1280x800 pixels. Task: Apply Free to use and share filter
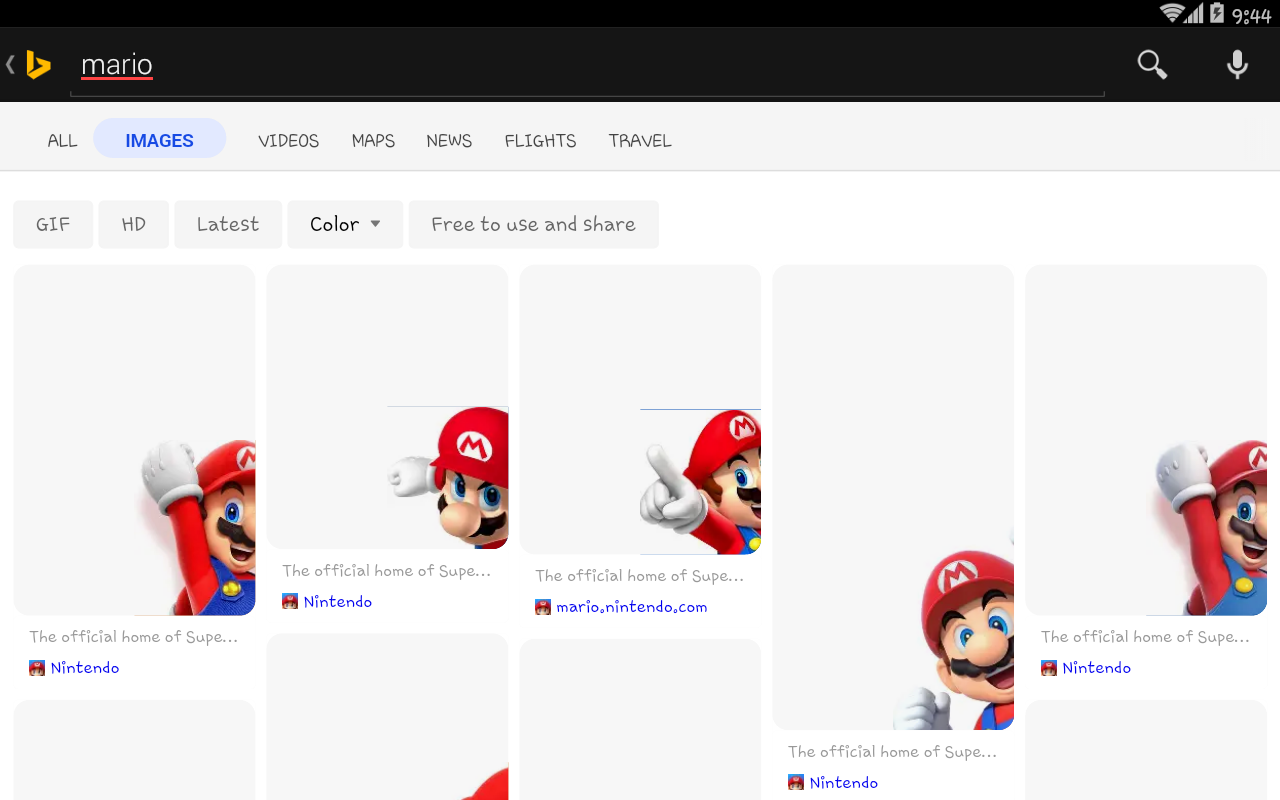pyautogui.click(x=533, y=224)
